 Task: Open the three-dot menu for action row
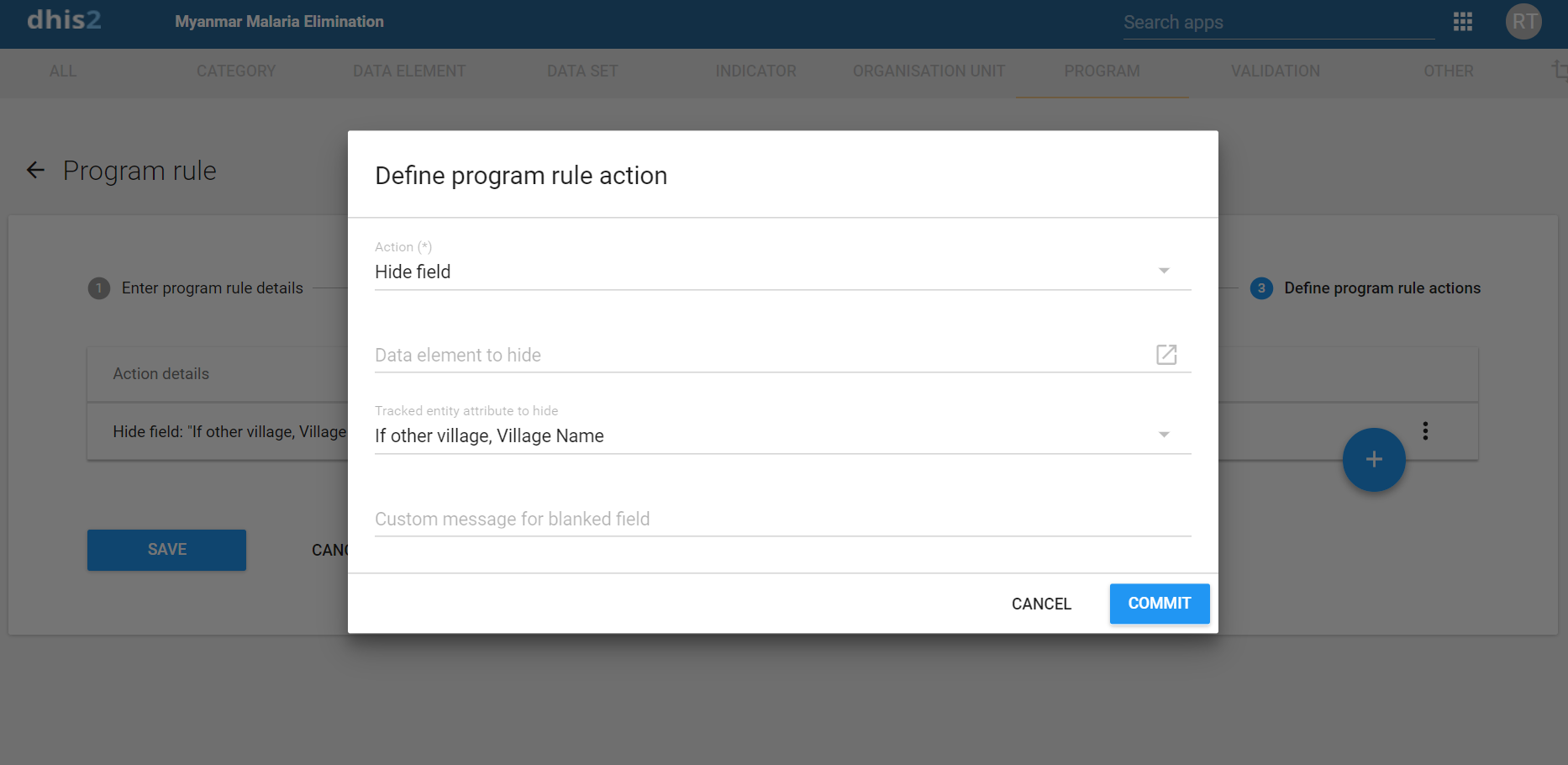1425,431
